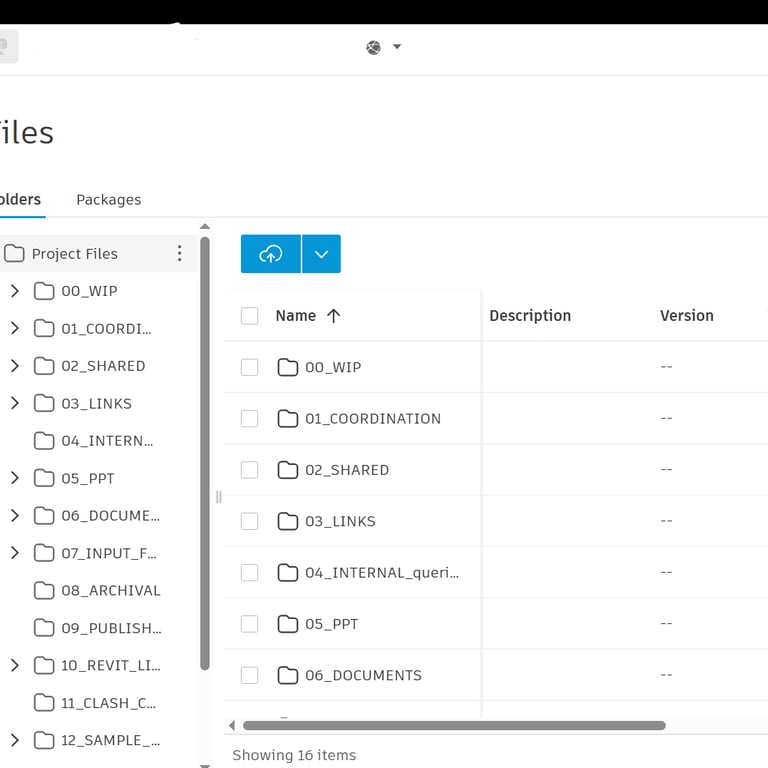Screen dimensions: 768x768
Task: Select the 08_ARCHIVAL folder icon in tree
Action: point(44,590)
